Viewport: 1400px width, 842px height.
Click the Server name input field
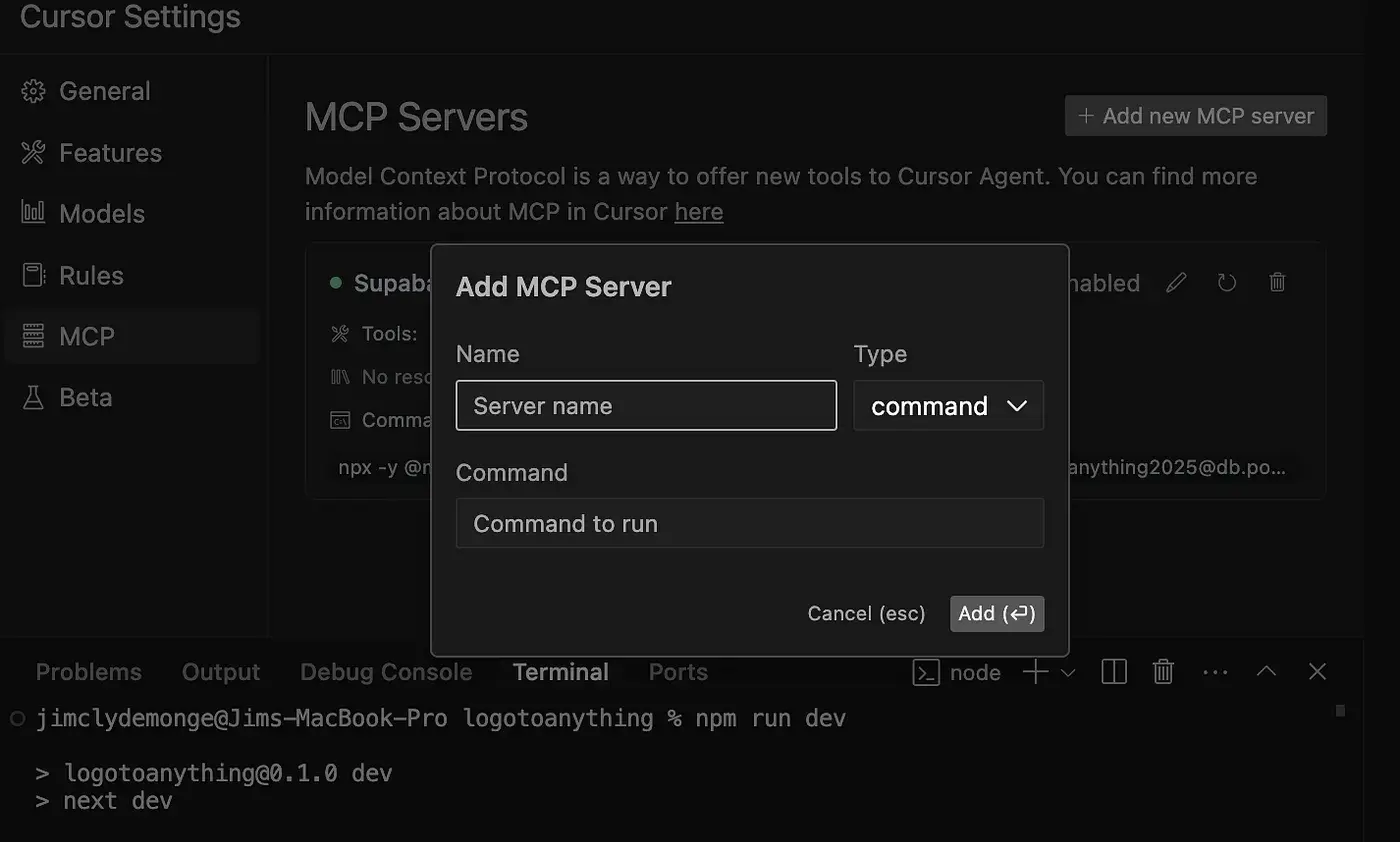(646, 405)
